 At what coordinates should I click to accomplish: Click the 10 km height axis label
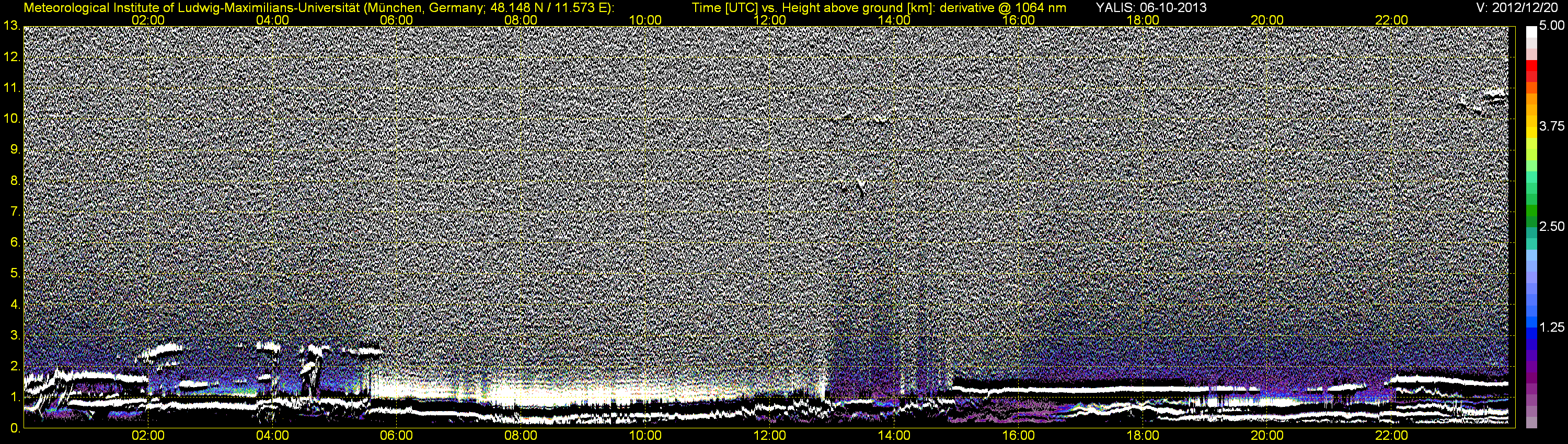11,119
